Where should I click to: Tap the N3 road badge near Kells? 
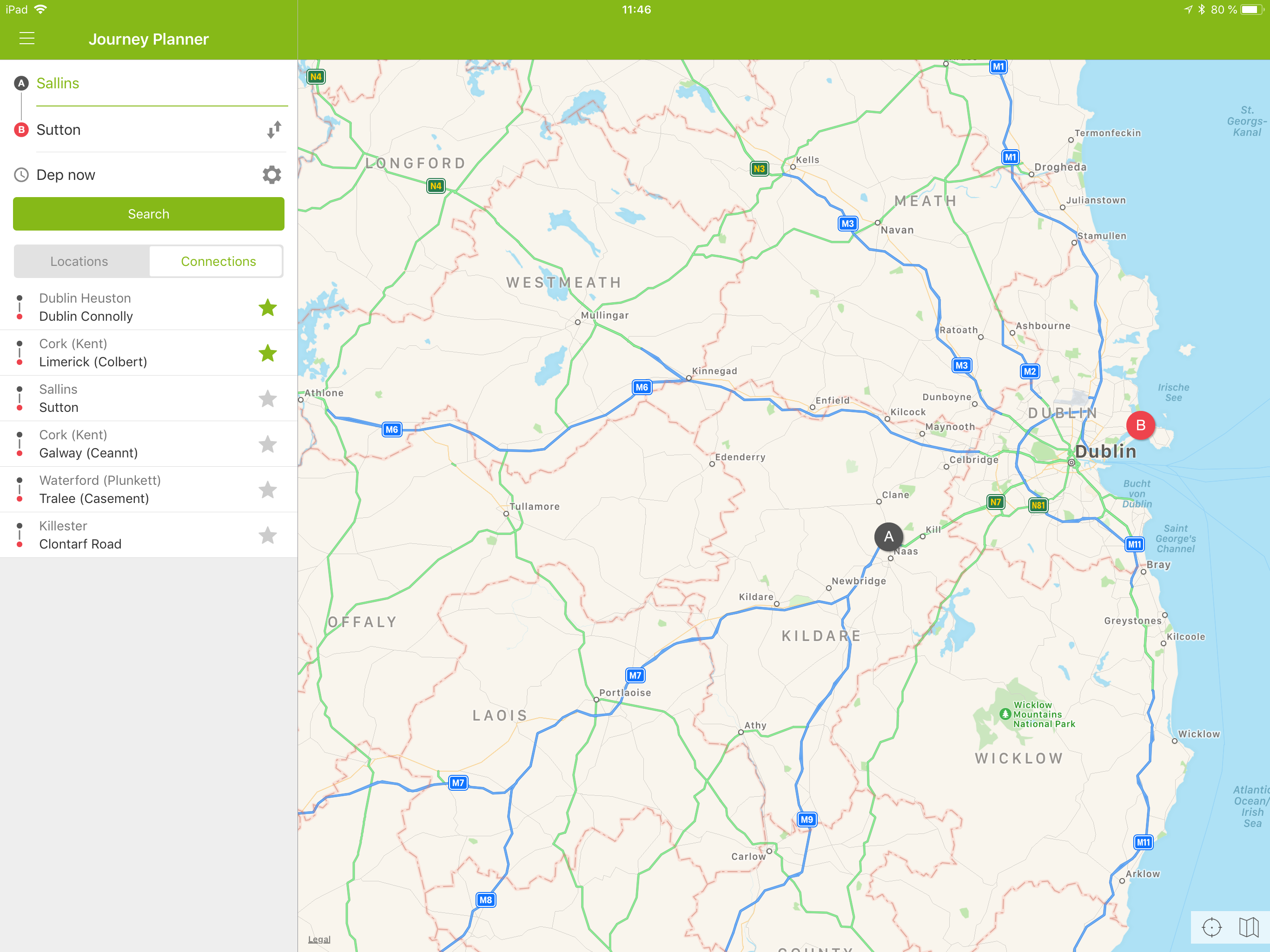(x=759, y=169)
